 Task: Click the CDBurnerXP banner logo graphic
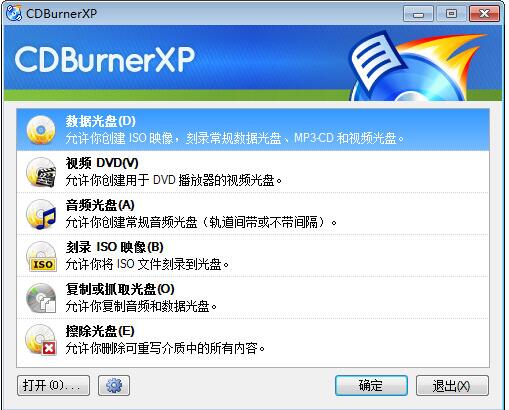[415, 66]
